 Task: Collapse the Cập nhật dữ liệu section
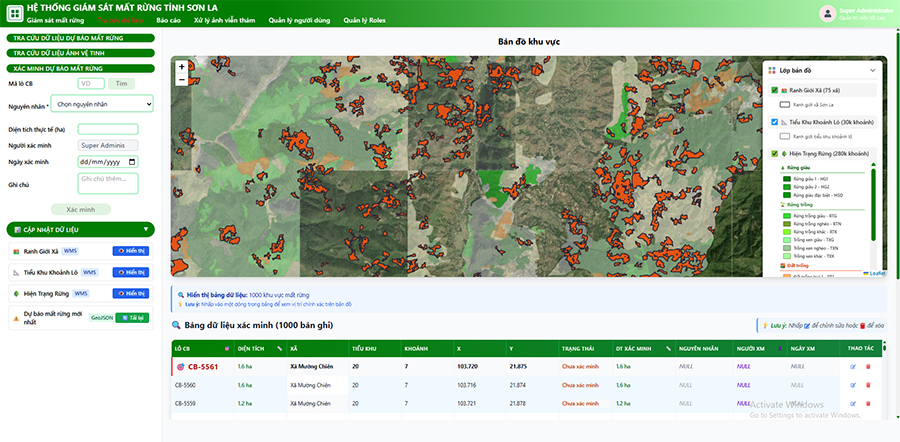click(148, 229)
